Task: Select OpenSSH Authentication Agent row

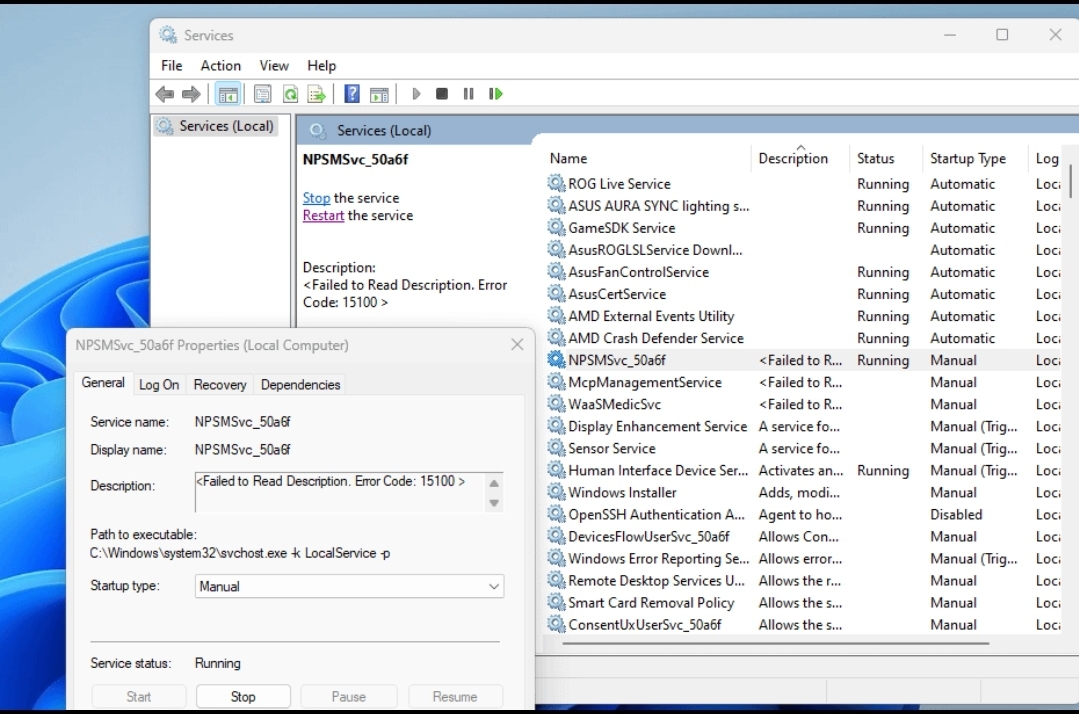Action: click(804, 514)
